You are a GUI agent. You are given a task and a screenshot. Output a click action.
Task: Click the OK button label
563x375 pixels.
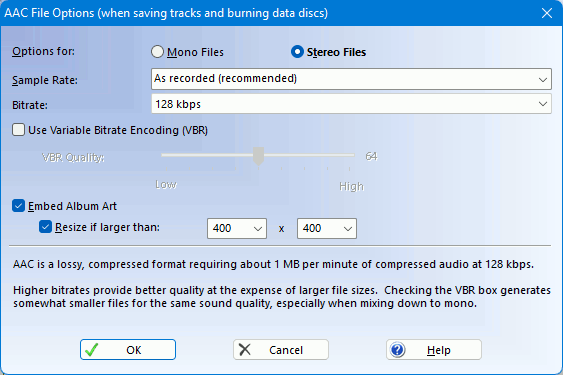(134, 350)
